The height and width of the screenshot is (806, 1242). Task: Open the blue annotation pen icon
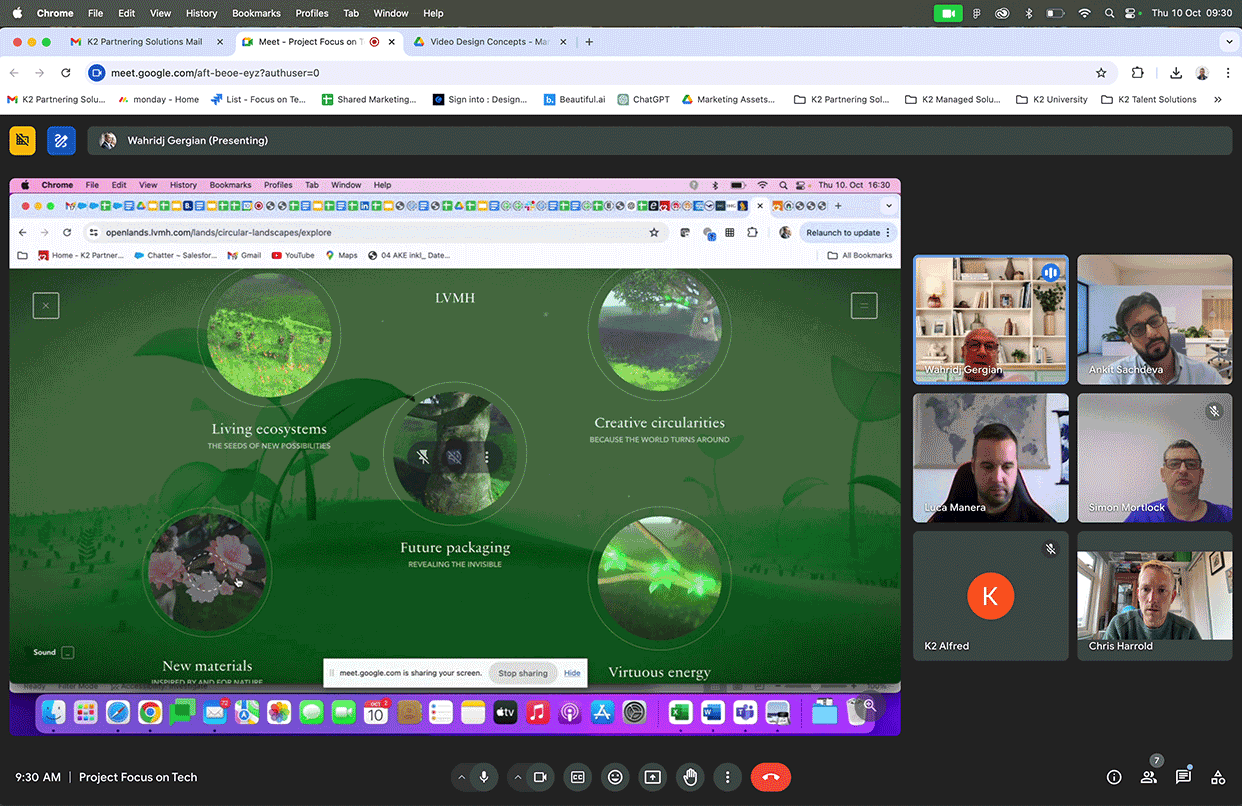61,141
